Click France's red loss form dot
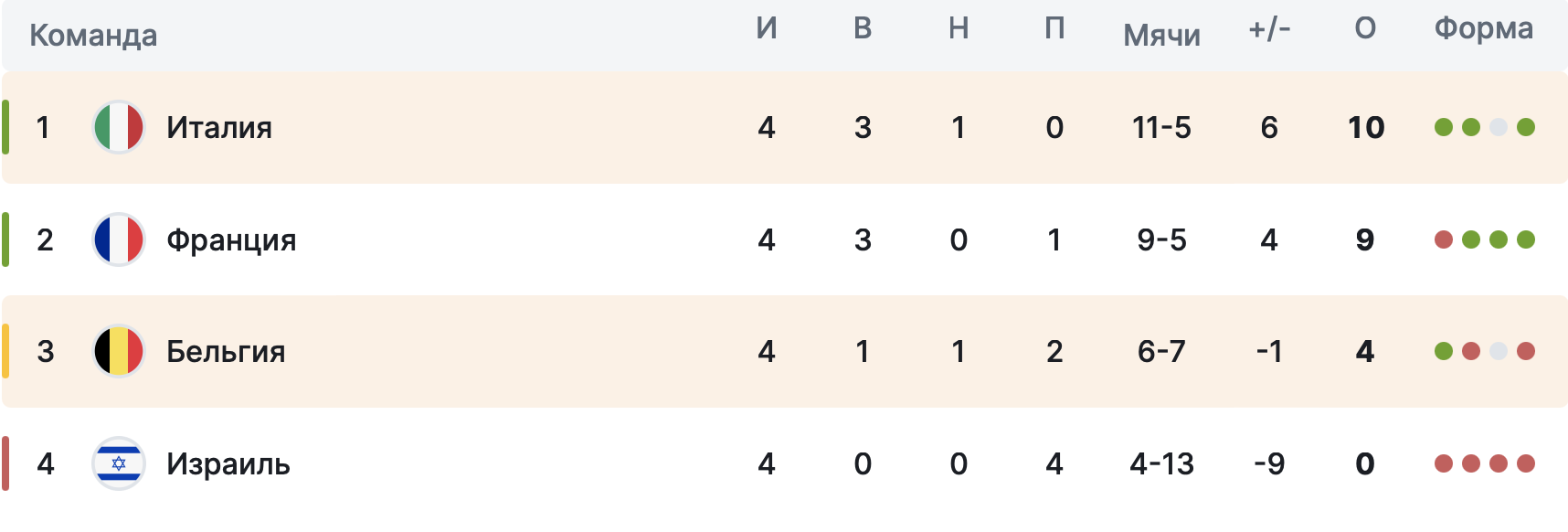This screenshot has width=1568, height=532. (x=1444, y=239)
